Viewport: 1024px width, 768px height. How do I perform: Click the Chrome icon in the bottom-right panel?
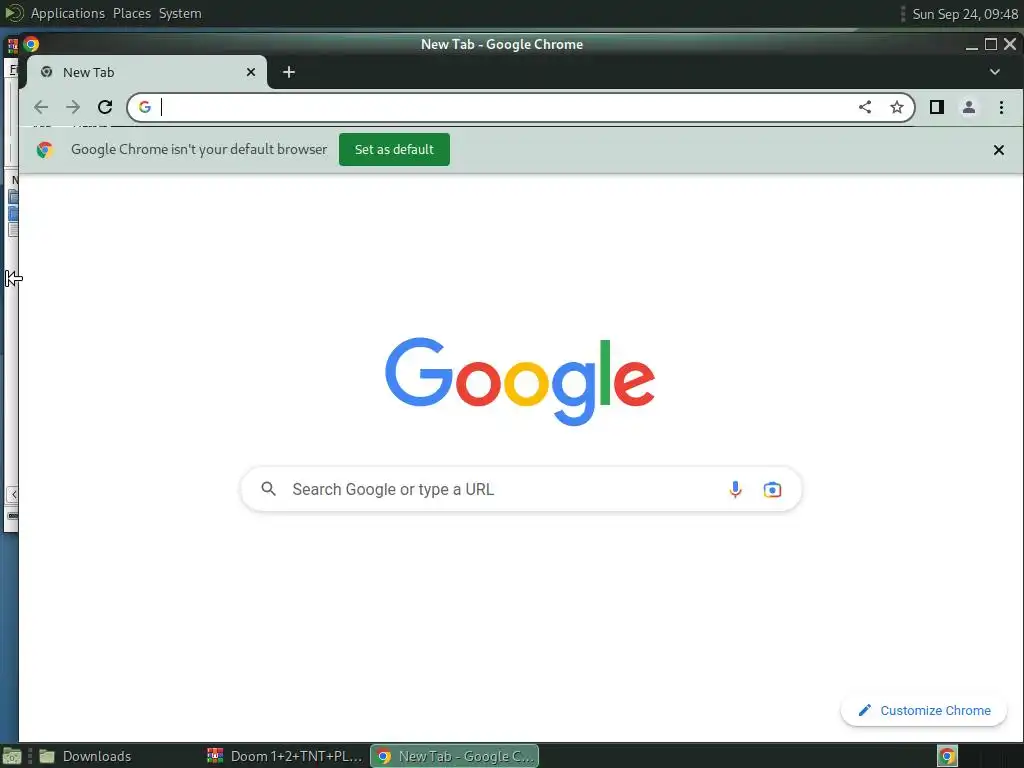(947, 756)
